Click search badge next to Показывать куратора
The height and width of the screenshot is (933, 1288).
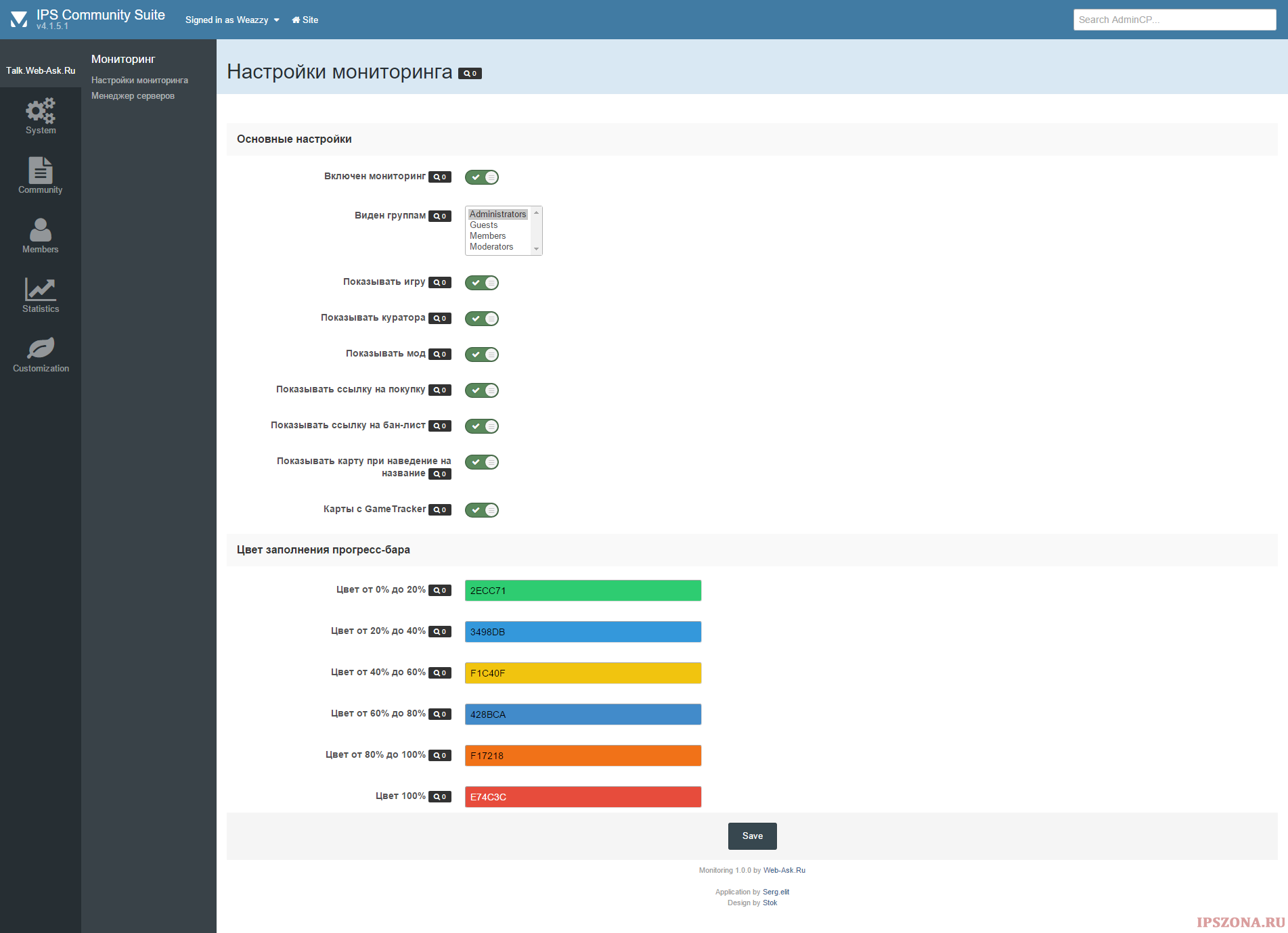[440, 319]
